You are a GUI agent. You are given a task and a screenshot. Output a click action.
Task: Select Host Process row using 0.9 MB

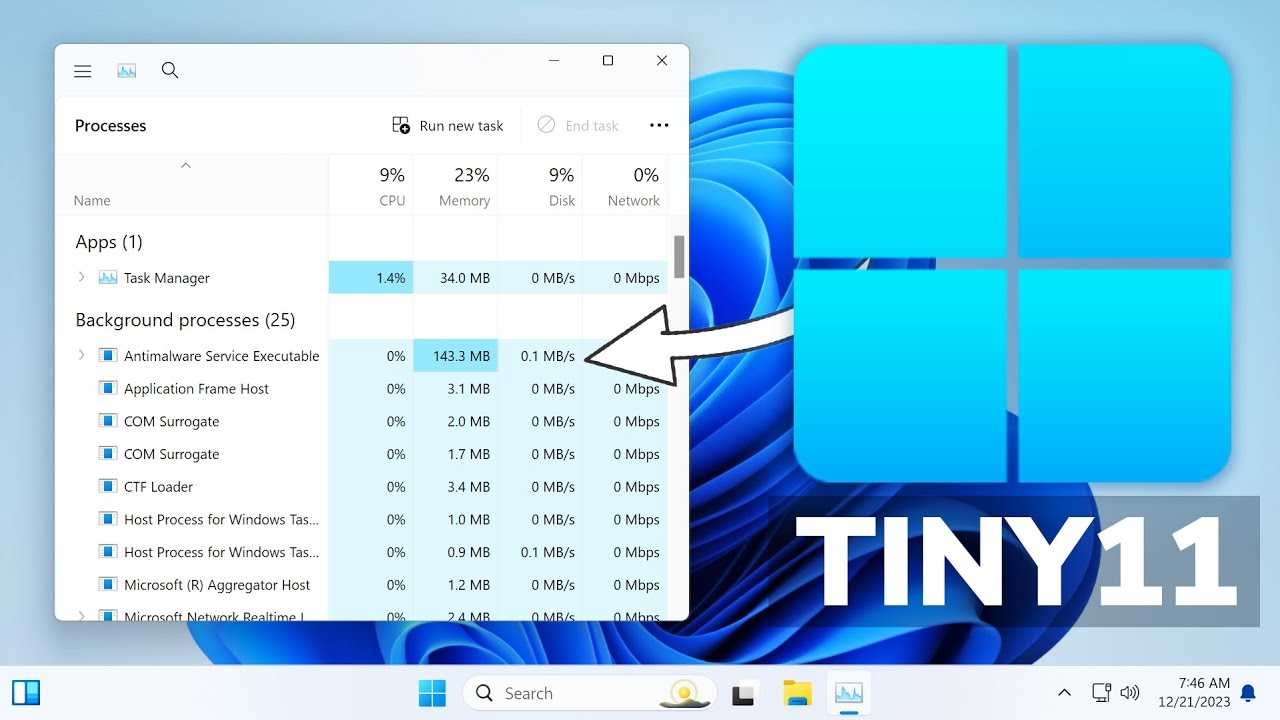click(362, 552)
